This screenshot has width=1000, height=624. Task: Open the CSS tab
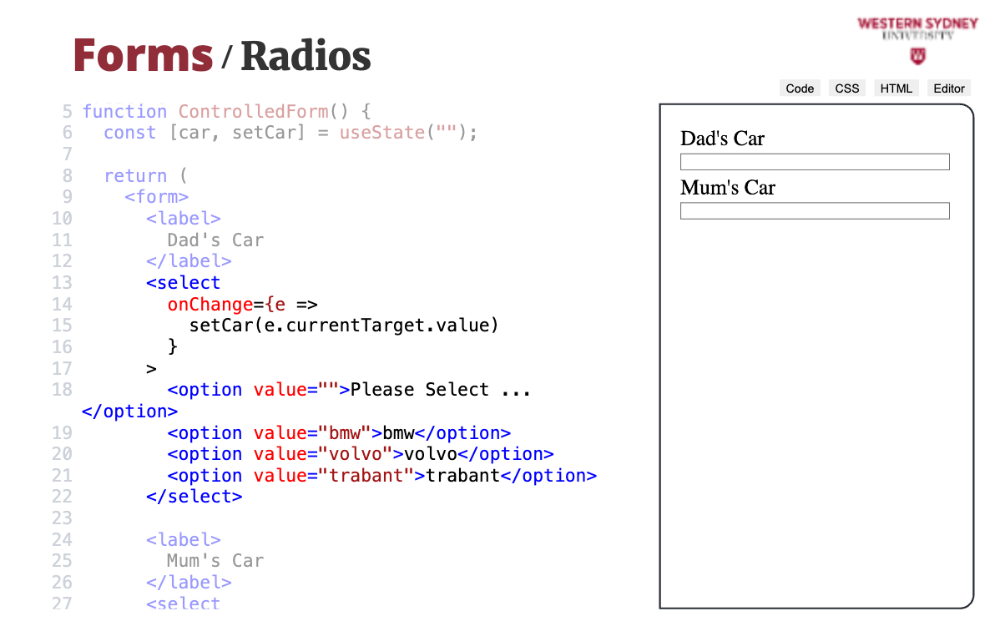point(847,88)
